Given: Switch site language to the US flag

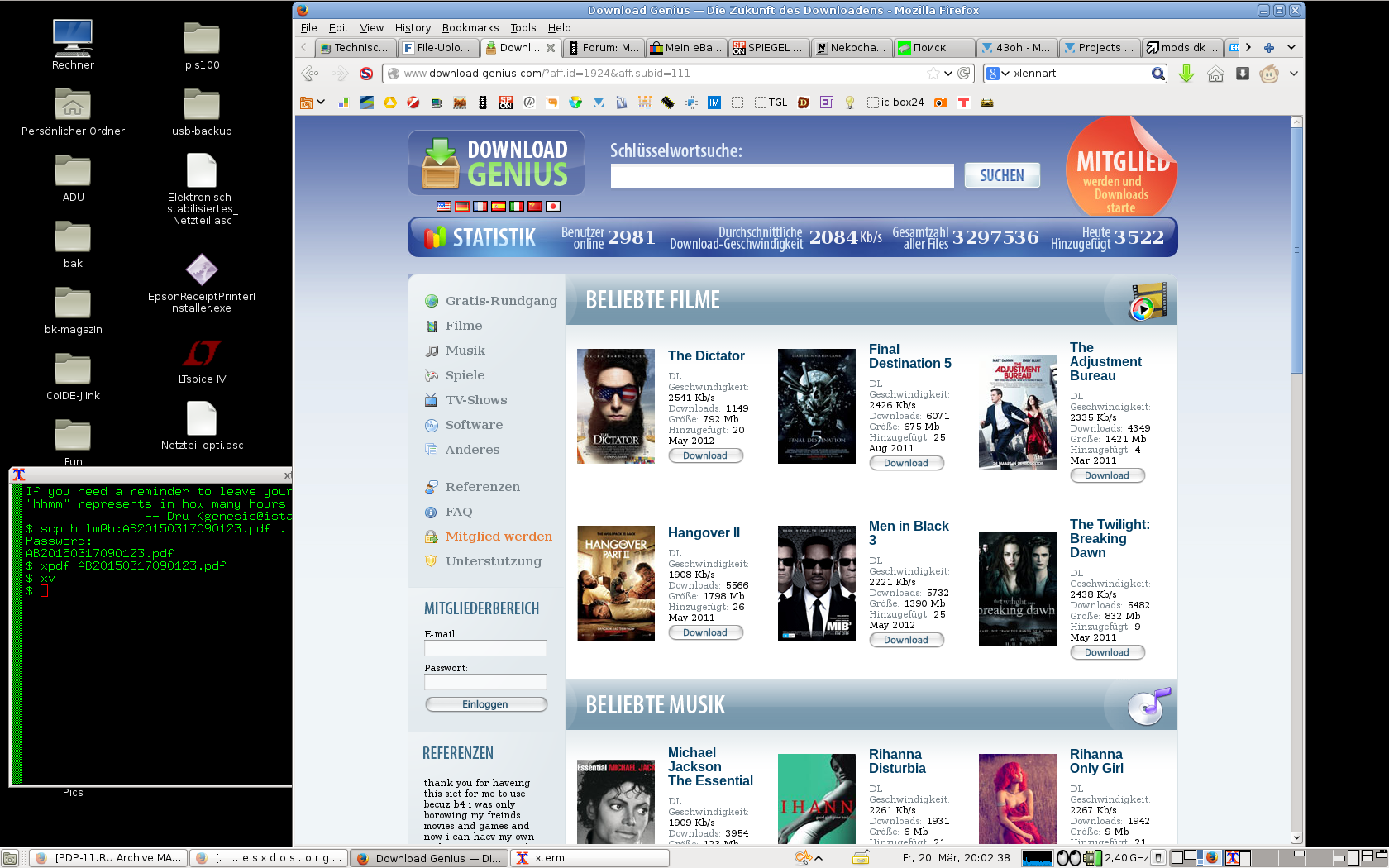Looking at the screenshot, I should (x=444, y=206).
